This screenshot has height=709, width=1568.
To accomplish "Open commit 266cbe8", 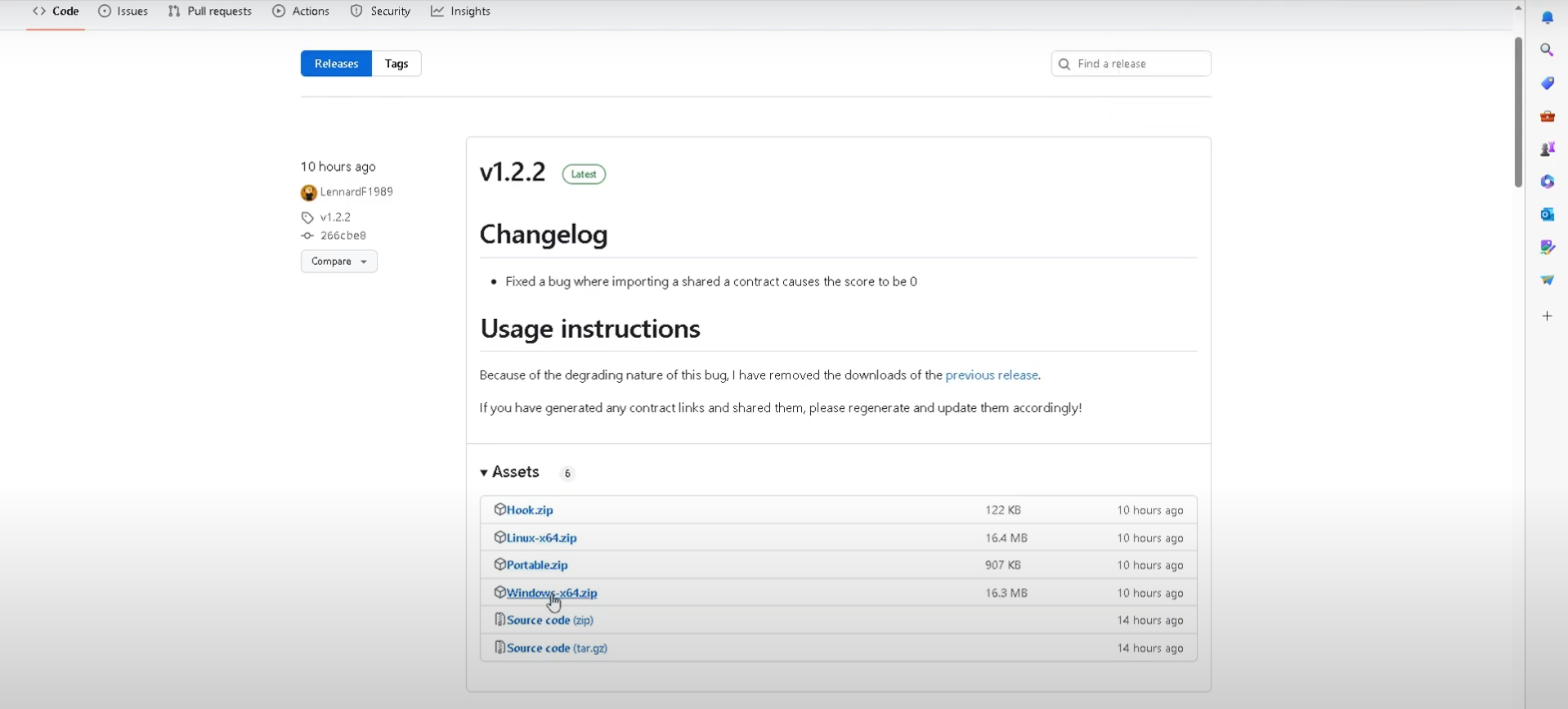I will click(343, 236).
